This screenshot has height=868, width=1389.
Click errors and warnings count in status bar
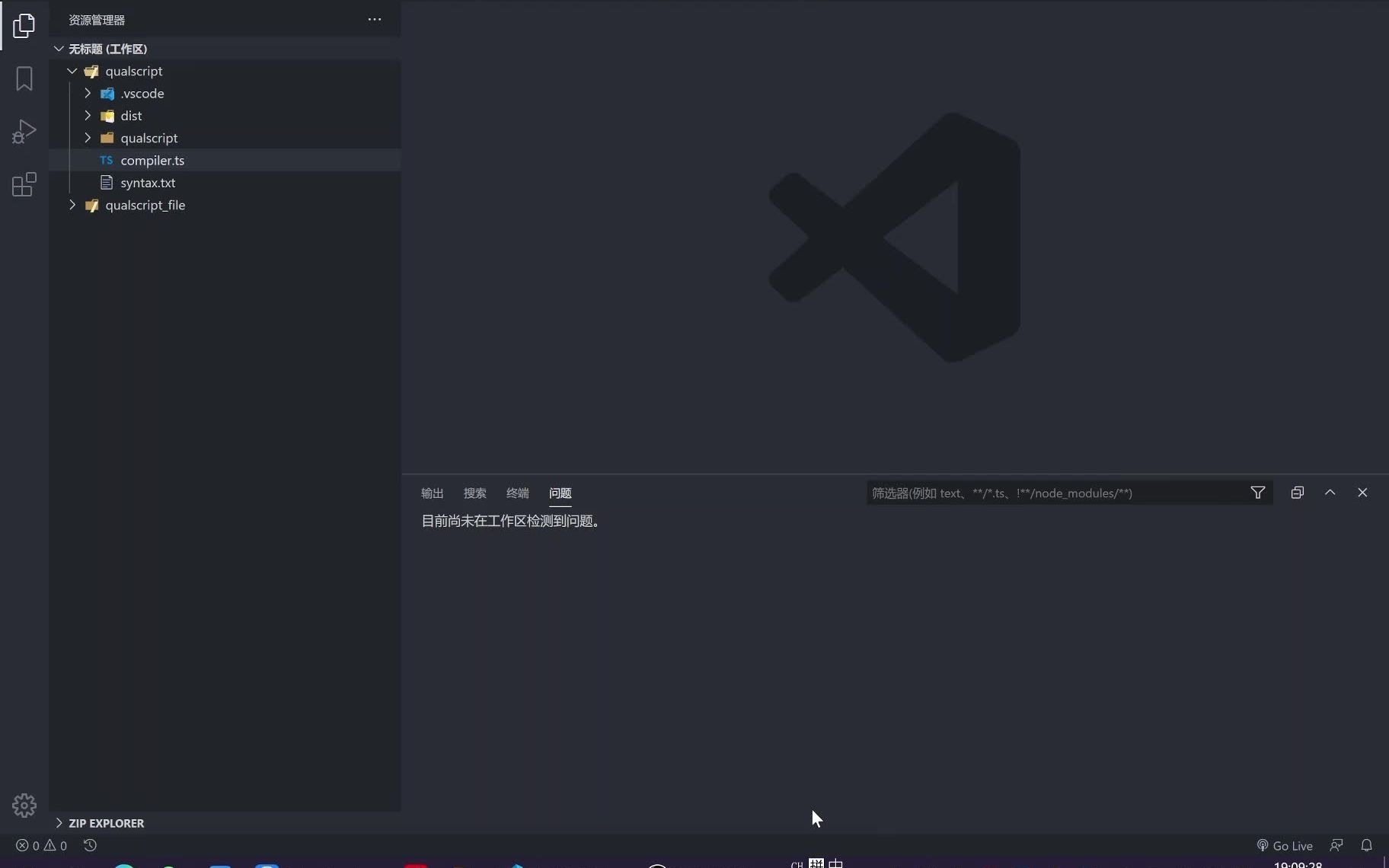point(42,845)
